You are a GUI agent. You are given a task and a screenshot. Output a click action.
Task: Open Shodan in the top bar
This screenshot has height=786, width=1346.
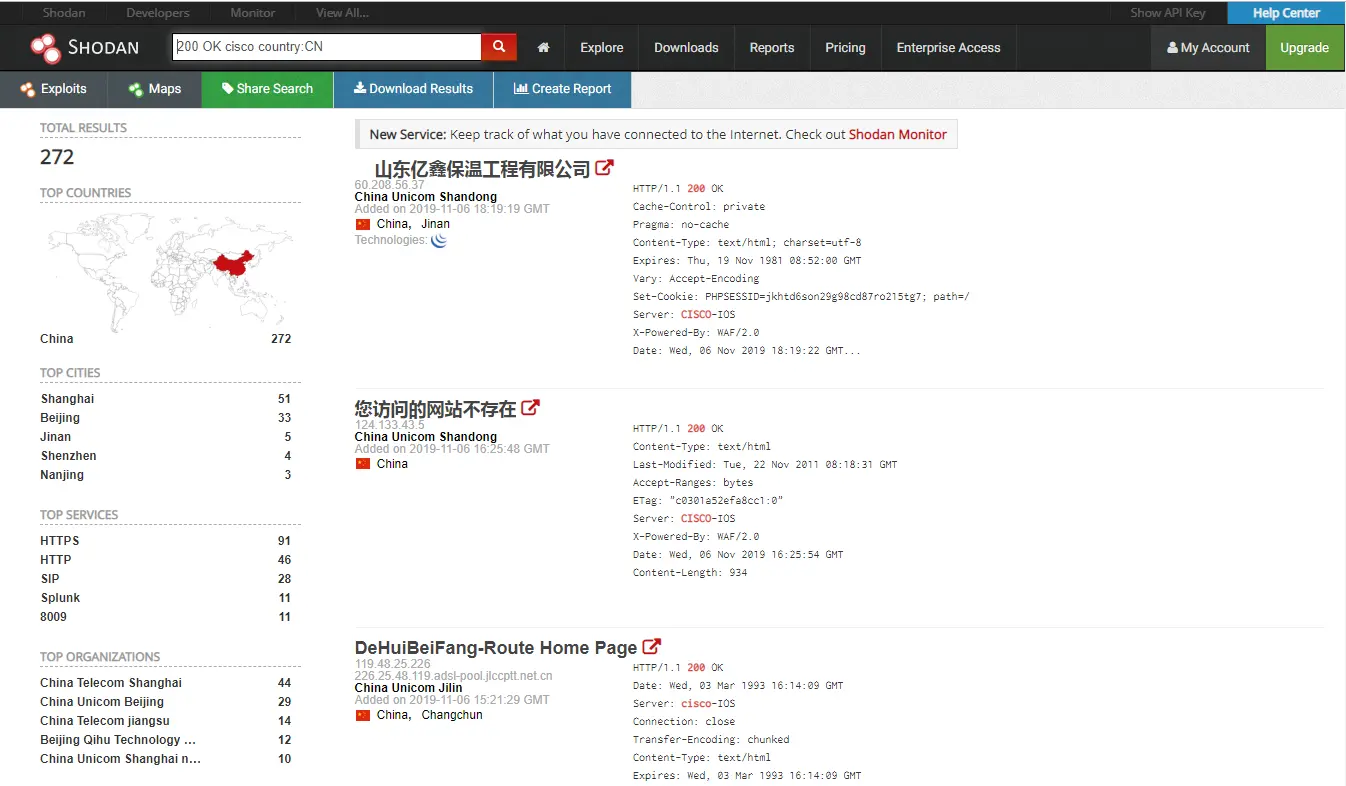pyautogui.click(x=64, y=13)
